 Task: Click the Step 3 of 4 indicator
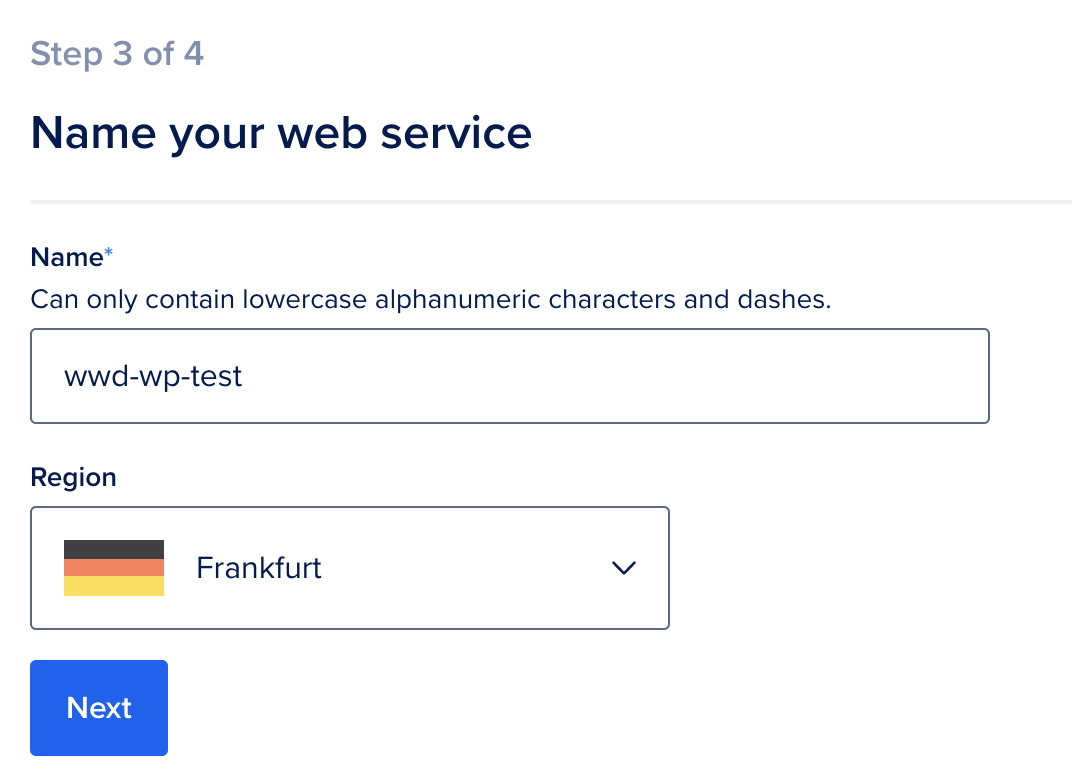point(117,54)
